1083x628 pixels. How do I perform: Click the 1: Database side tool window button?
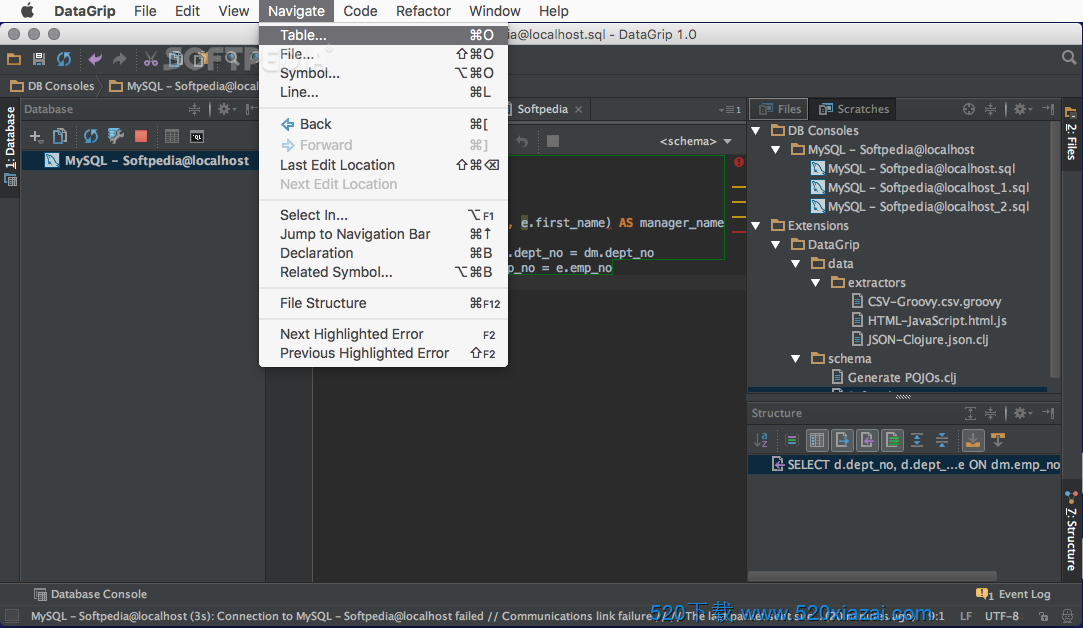pos(10,145)
